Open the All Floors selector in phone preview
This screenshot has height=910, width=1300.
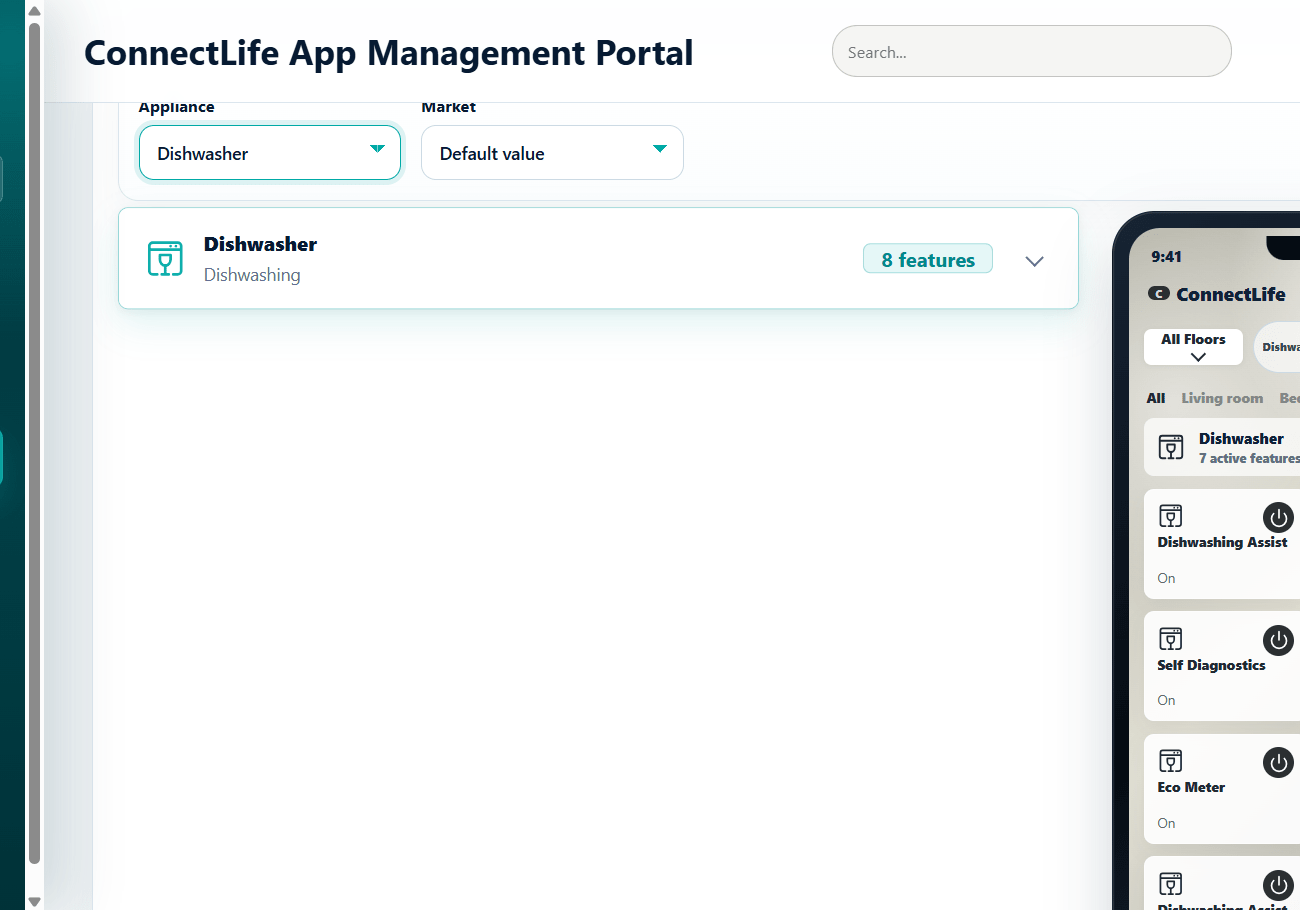(1193, 347)
